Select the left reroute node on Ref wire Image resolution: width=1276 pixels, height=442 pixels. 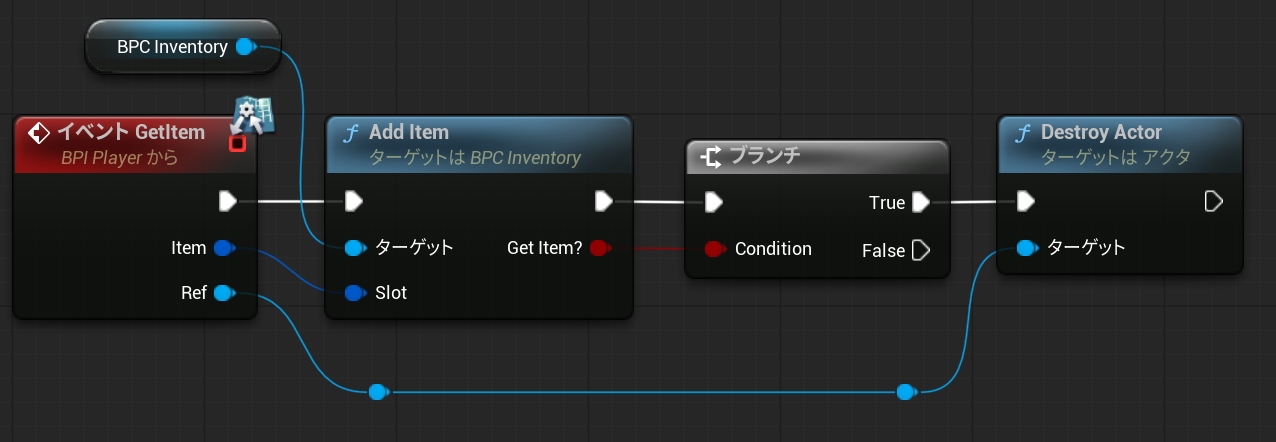377,392
